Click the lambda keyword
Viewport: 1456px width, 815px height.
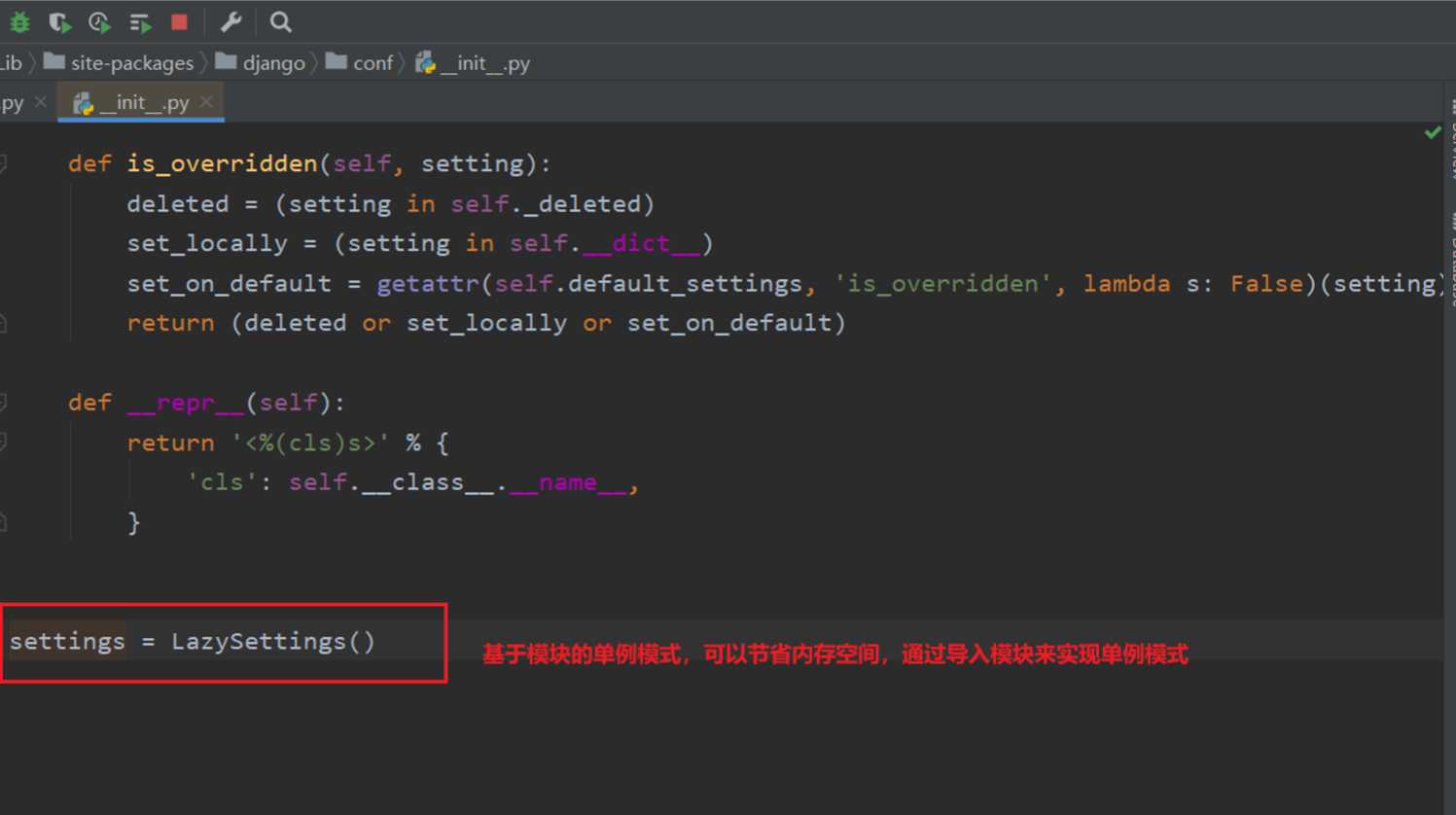coord(1127,284)
